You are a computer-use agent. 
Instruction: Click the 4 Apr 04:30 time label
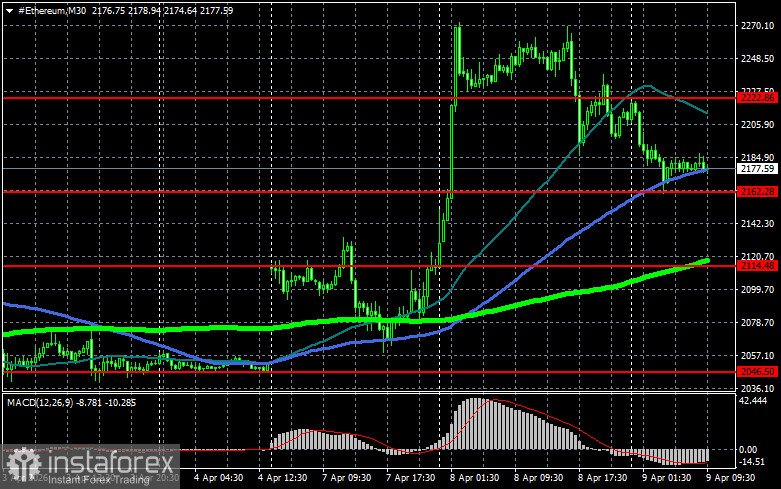[218, 478]
